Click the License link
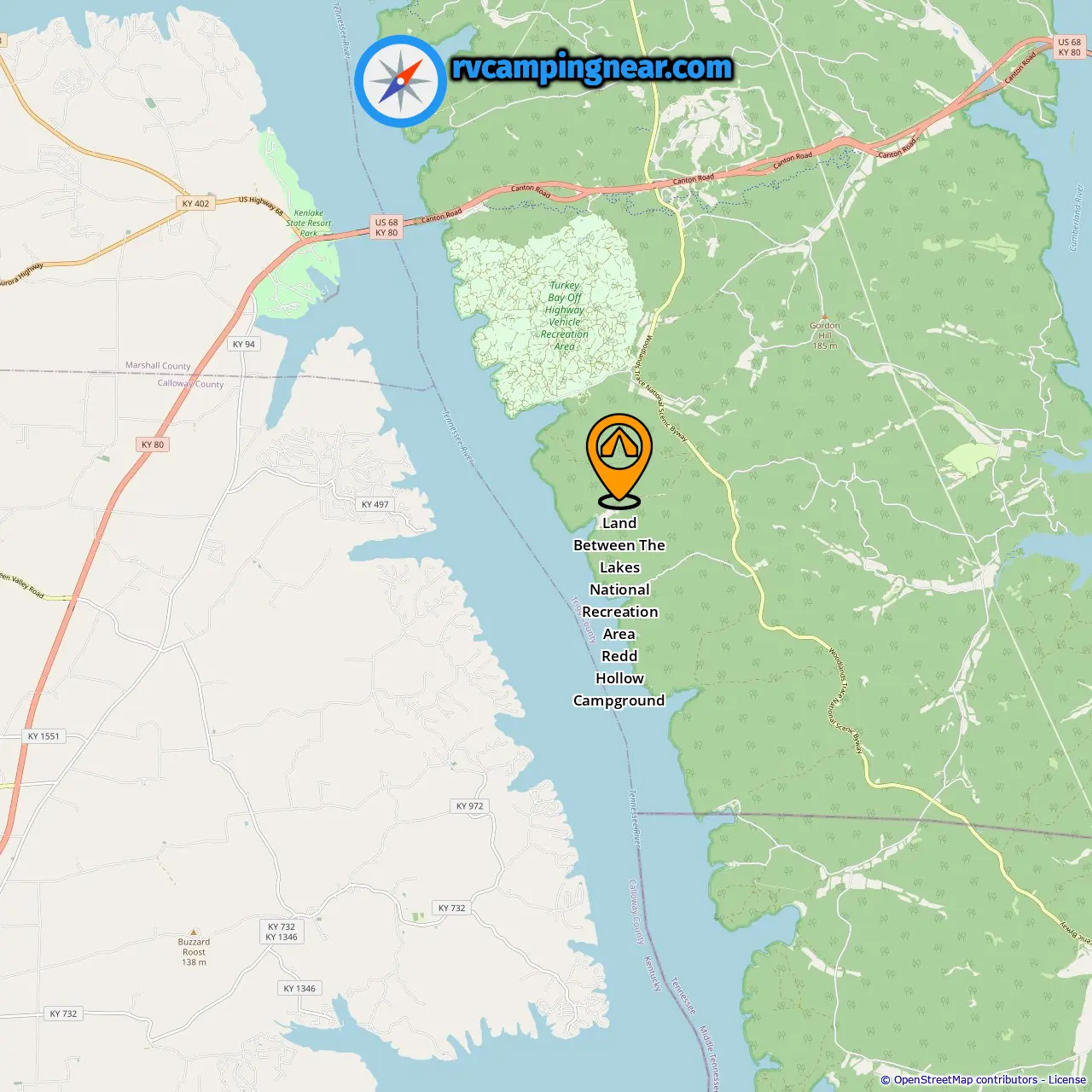 1067,1080
